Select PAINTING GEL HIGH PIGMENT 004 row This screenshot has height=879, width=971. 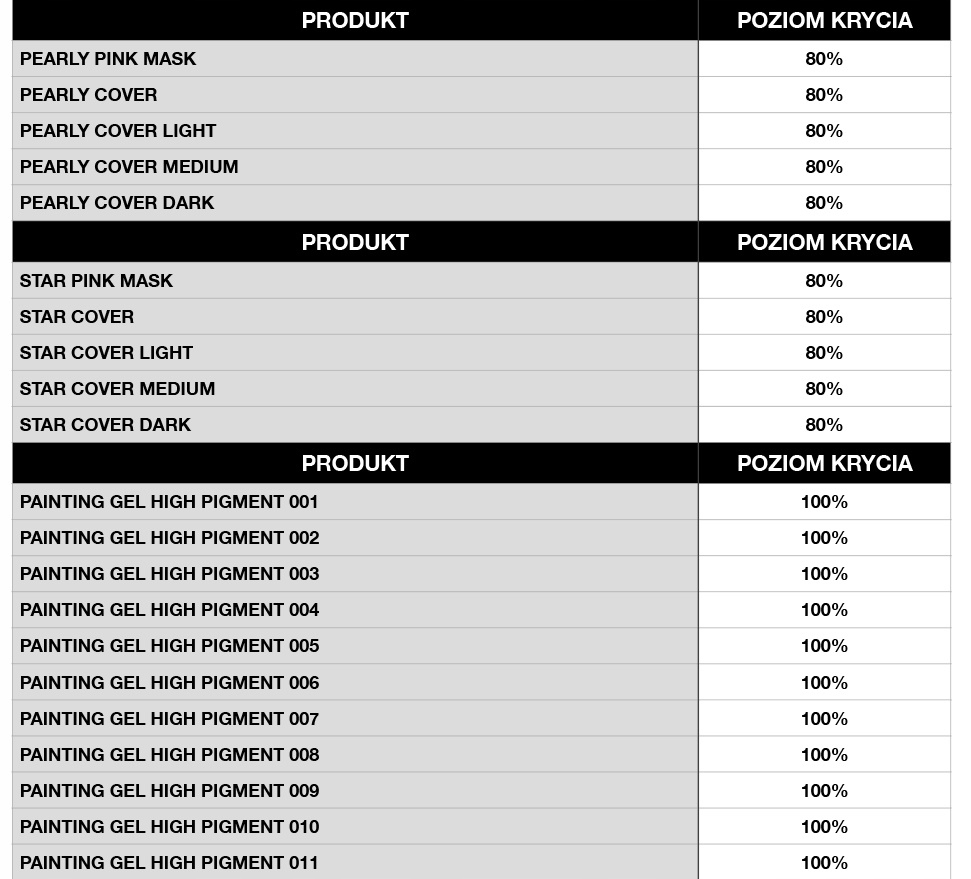click(x=169, y=610)
